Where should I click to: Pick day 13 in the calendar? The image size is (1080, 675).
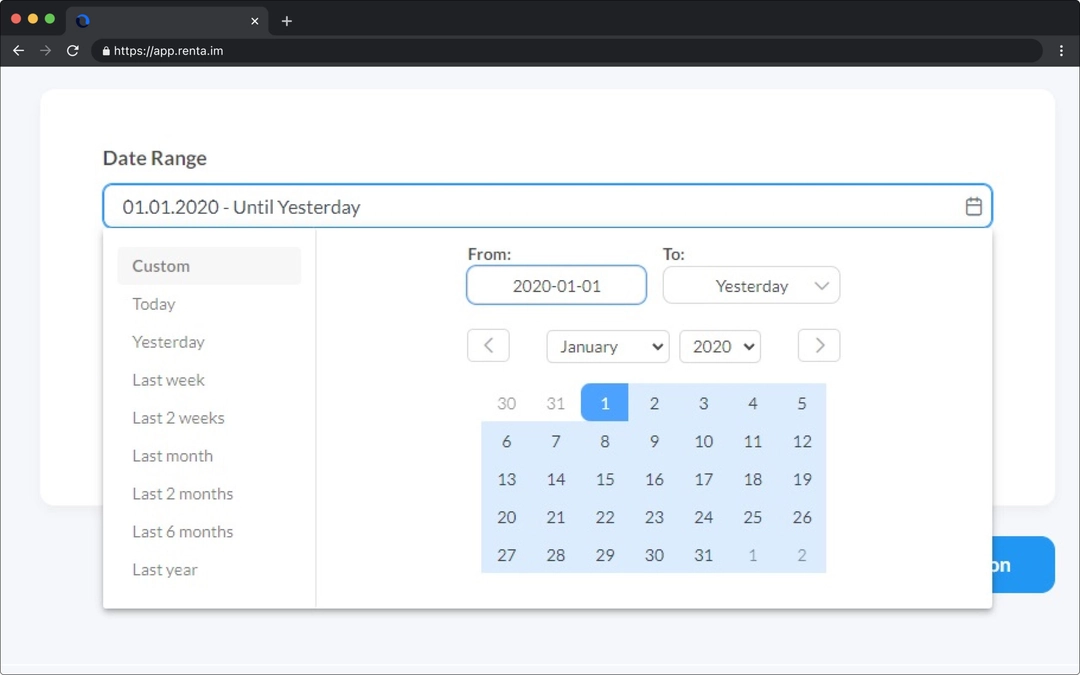click(506, 479)
